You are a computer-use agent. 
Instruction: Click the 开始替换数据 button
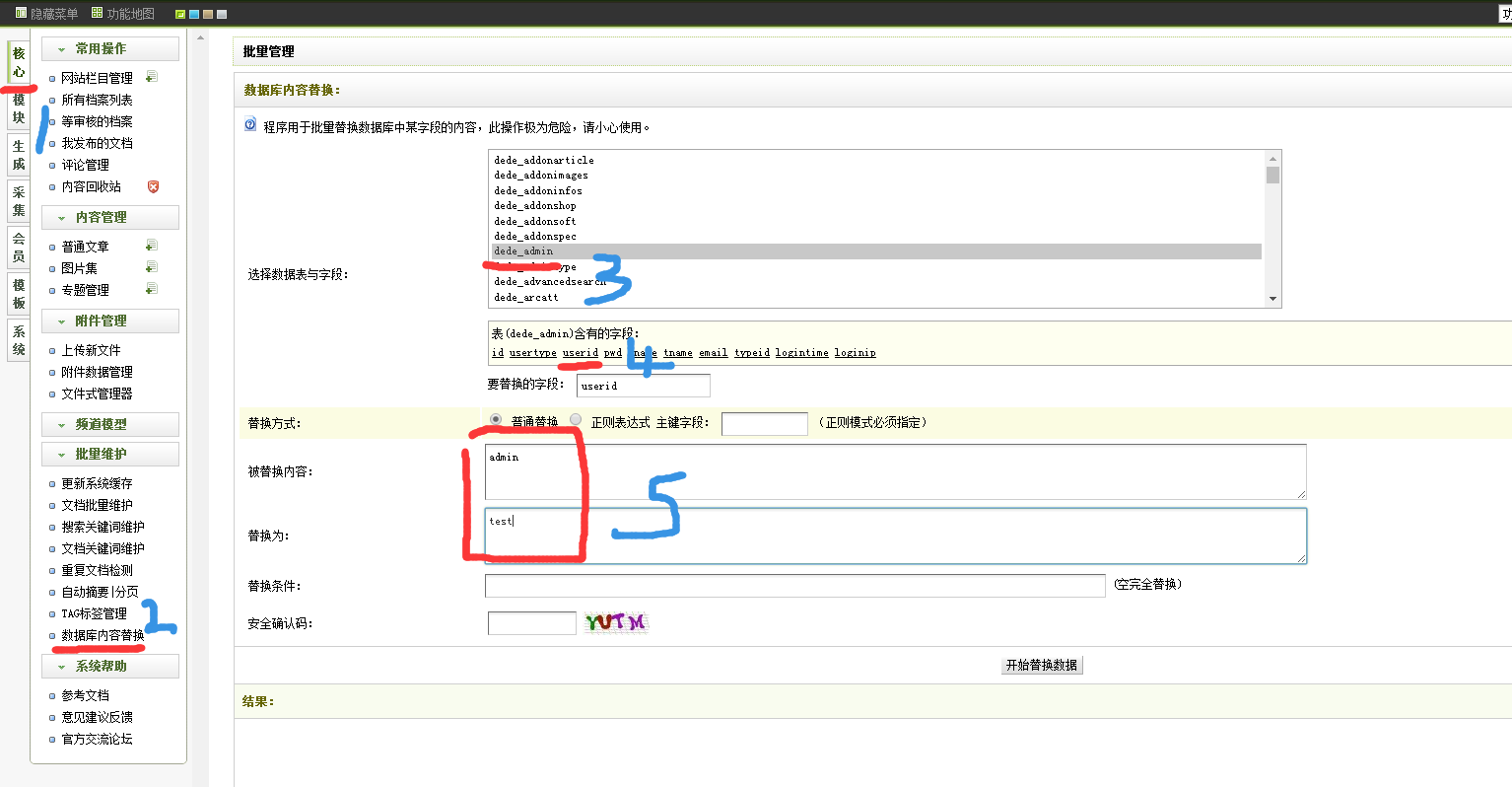click(x=1042, y=665)
